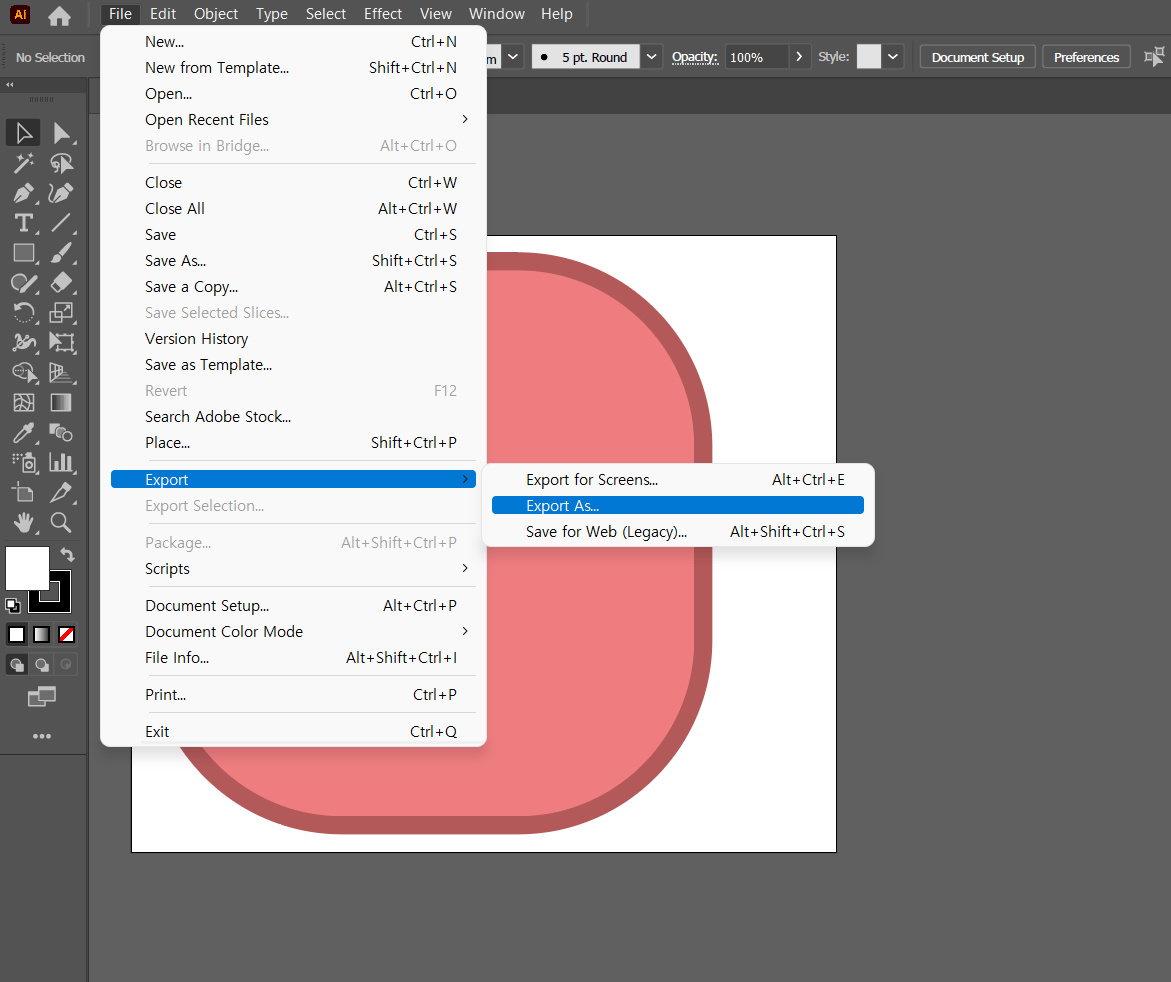The image size is (1171, 982).
Task: Select the Gradient tool
Action: 61,403
